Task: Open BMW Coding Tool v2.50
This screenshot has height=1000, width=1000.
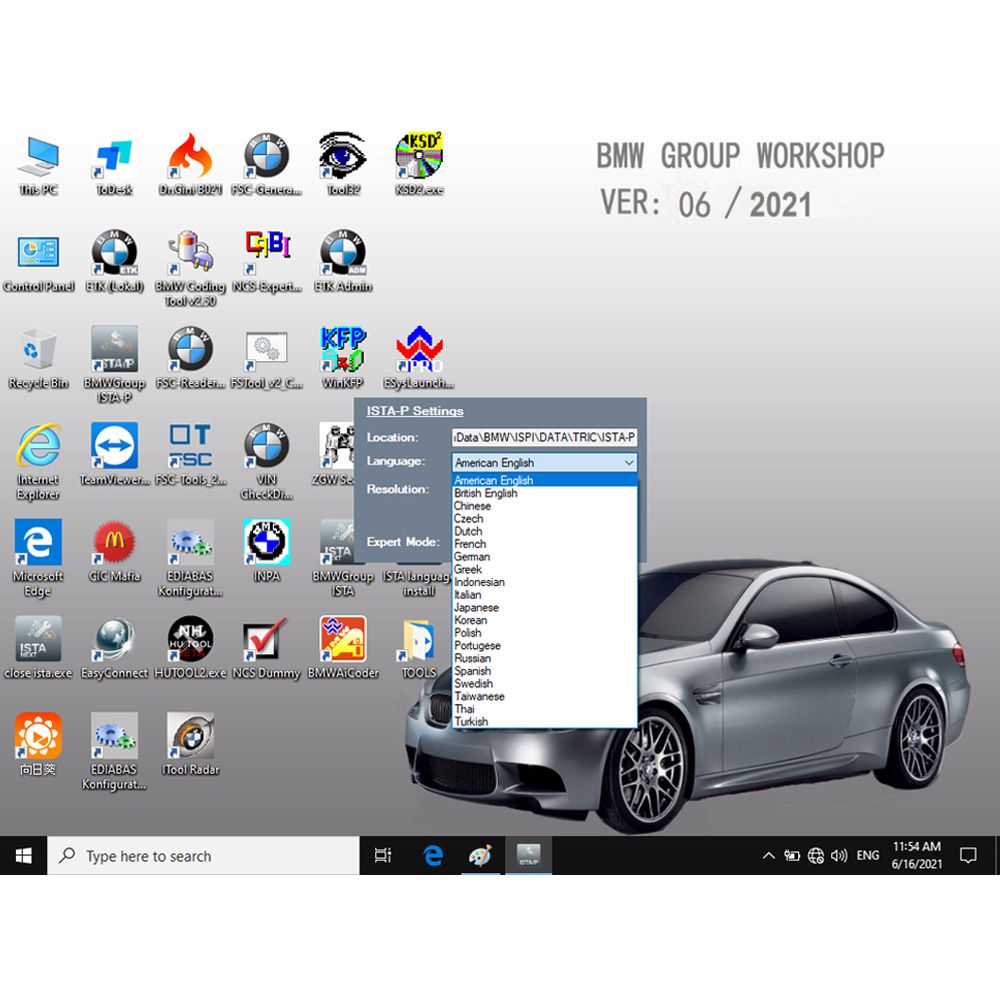Action: pyautogui.click(x=190, y=268)
